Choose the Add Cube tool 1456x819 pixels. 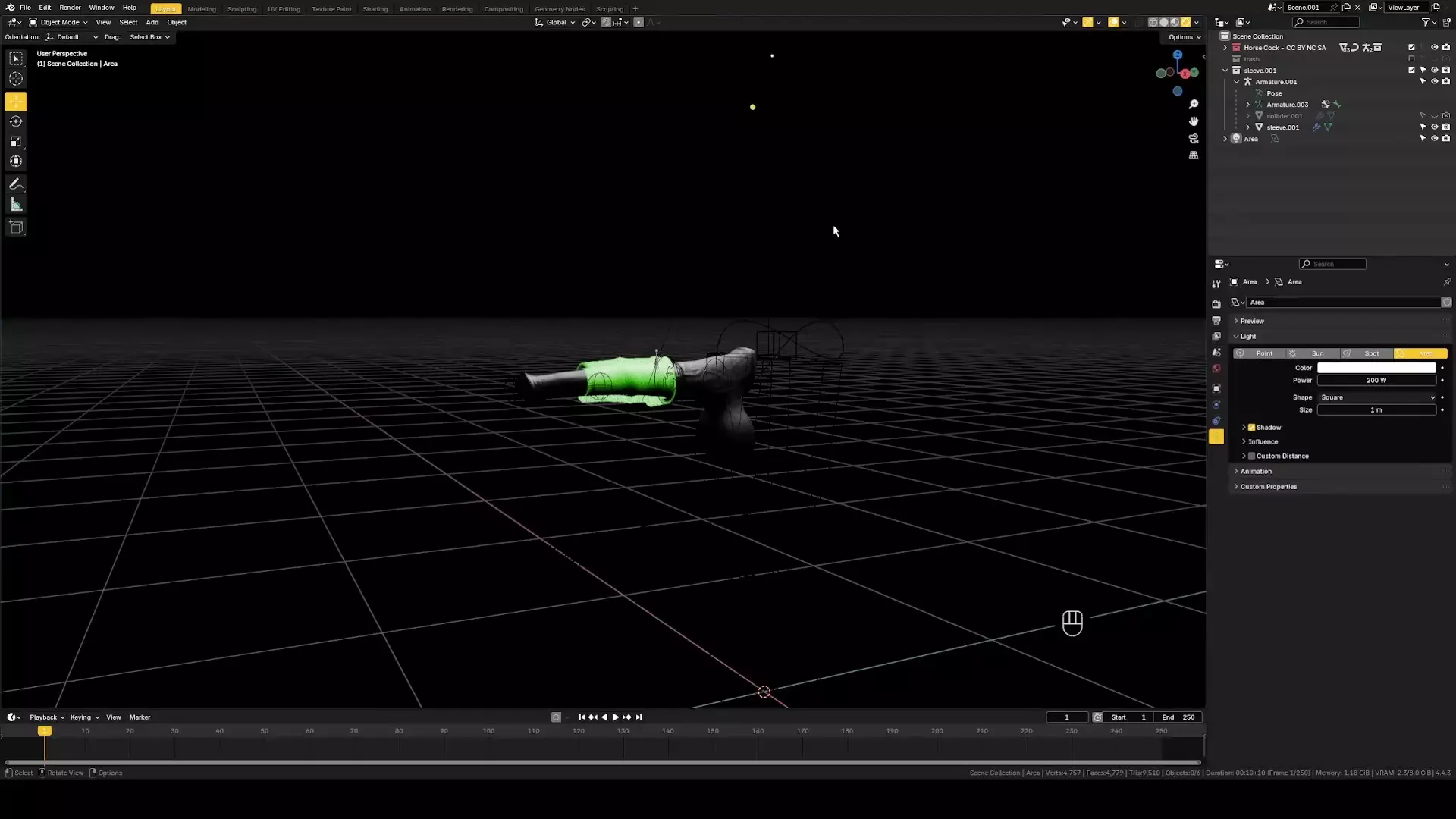click(x=16, y=227)
